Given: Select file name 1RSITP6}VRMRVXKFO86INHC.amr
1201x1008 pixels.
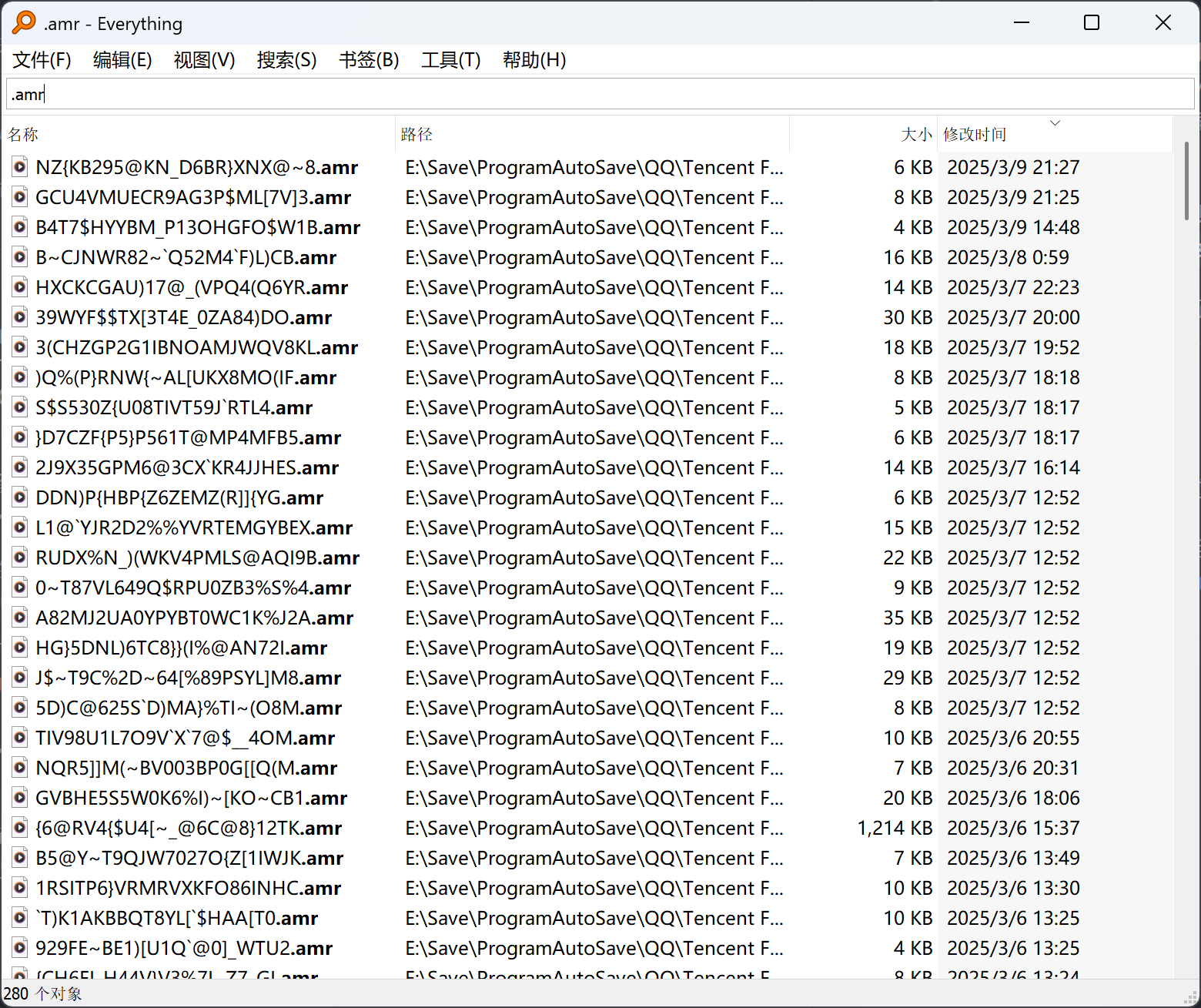Looking at the screenshot, I should pyautogui.click(x=189, y=888).
